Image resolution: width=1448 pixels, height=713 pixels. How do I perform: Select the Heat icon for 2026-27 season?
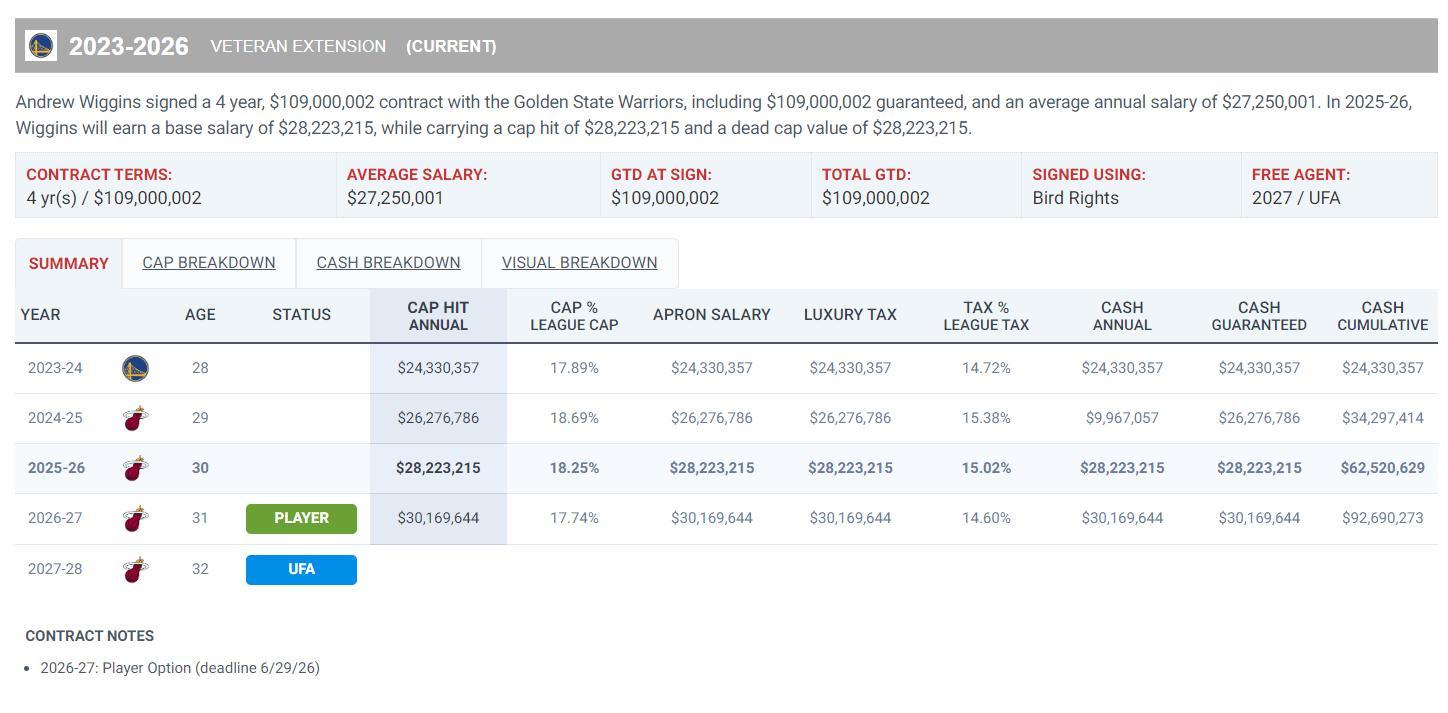click(x=135, y=518)
